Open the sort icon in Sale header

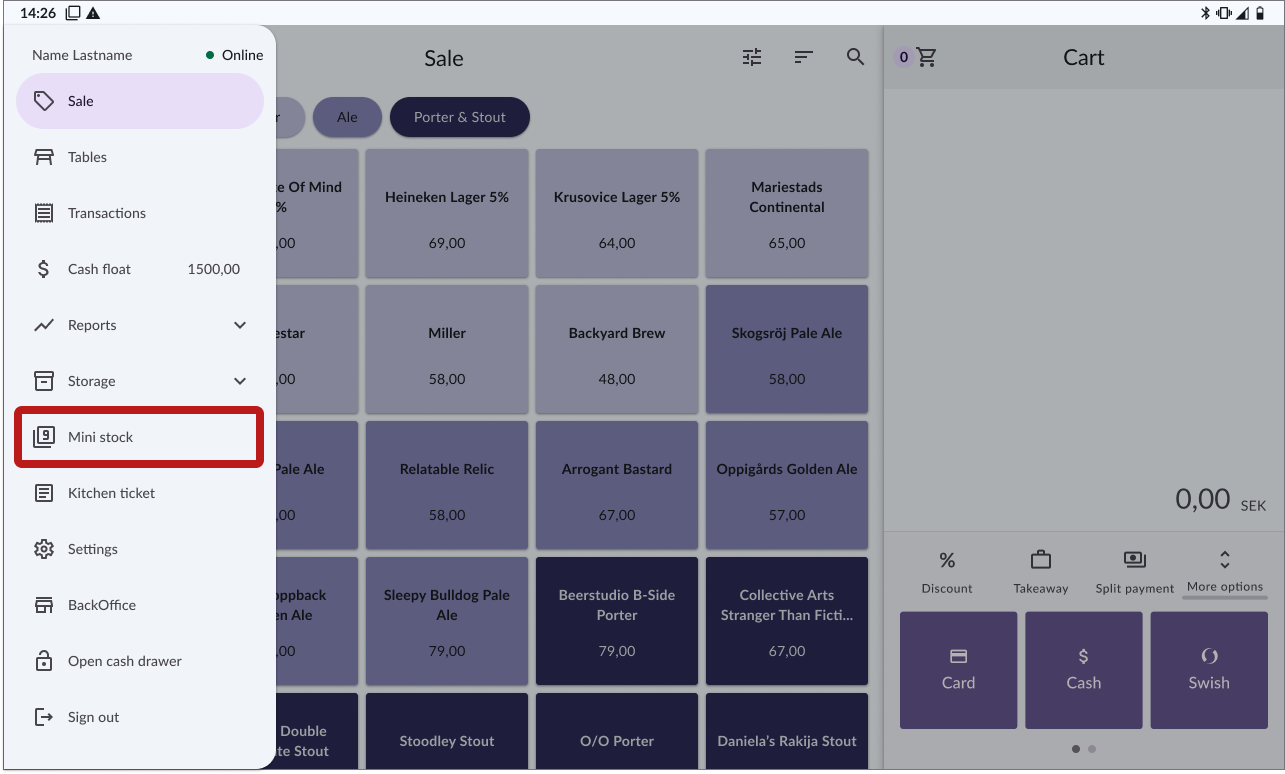click(x=803, y=57)
